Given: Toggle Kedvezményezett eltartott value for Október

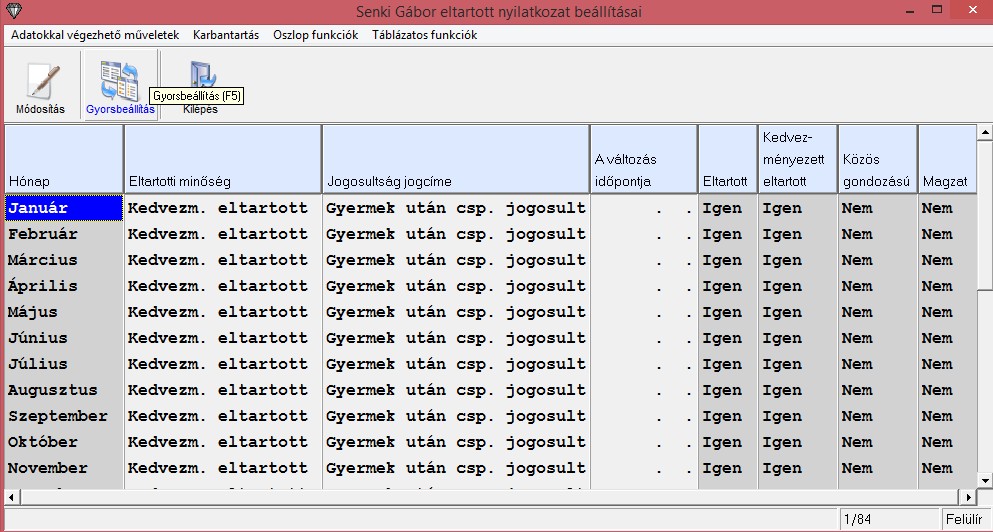Looking at the screenshot, I should 796,442.
